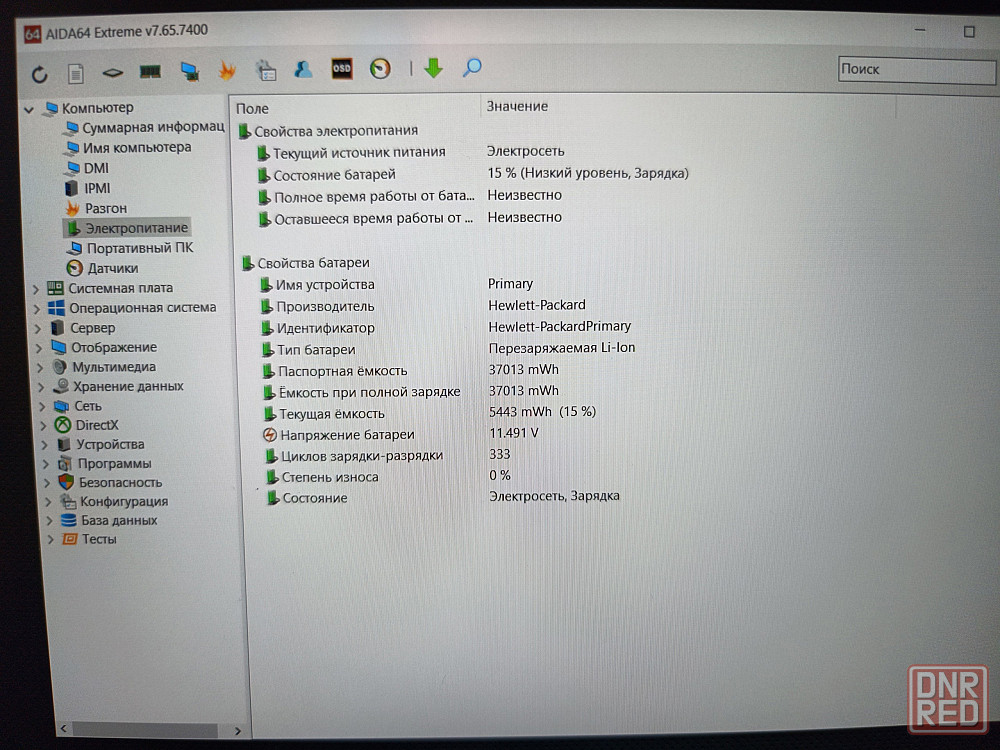The height and width of the screenshot is (750, 1000).
Task: Expand the DirectX tree node
Action: pos(43,425)
